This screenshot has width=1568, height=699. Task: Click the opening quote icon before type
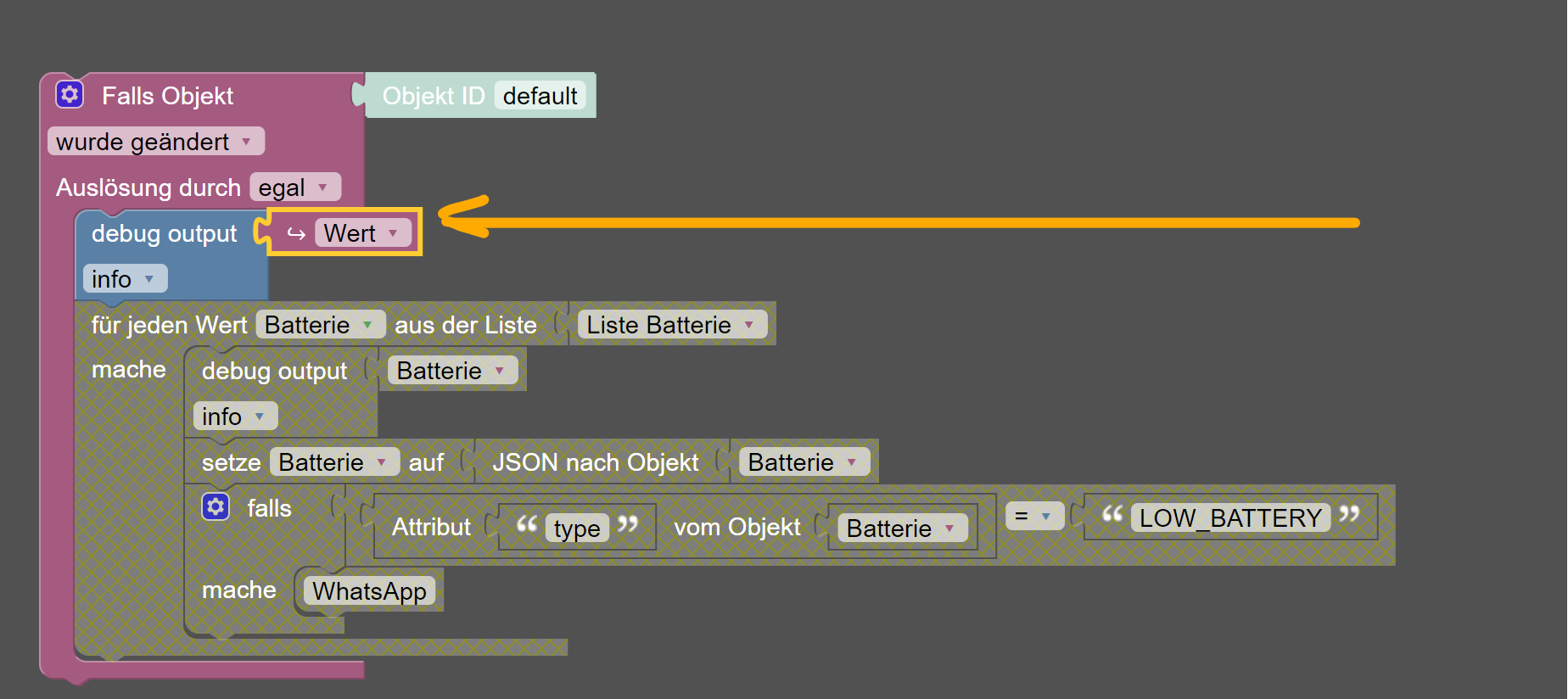point(527,525)
